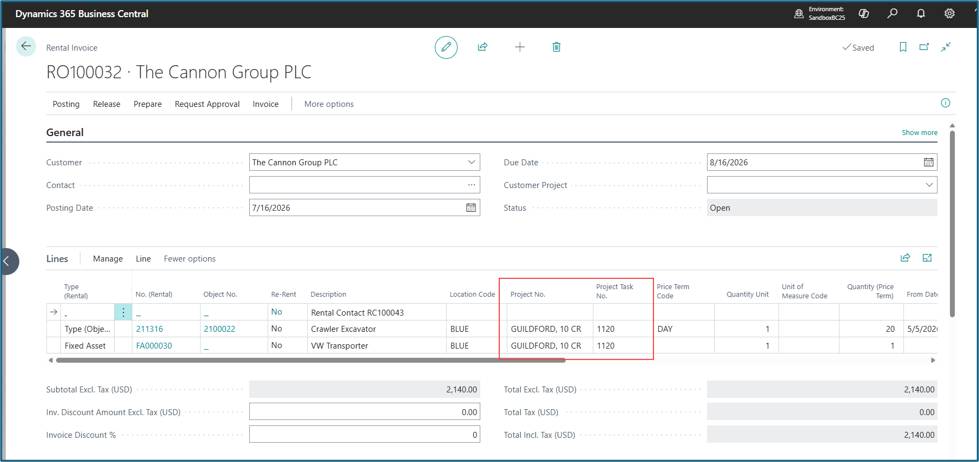Open Posting Date calendar picker
The width and height of the screenshot is (979, 462).
(x=471, y=208)
